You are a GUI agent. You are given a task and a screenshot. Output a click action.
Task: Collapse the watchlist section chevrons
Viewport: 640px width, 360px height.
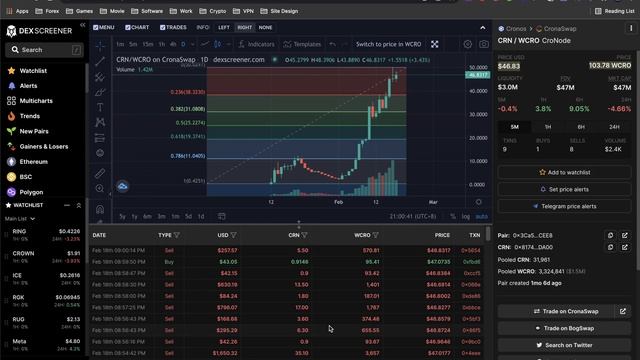(79, 205)
